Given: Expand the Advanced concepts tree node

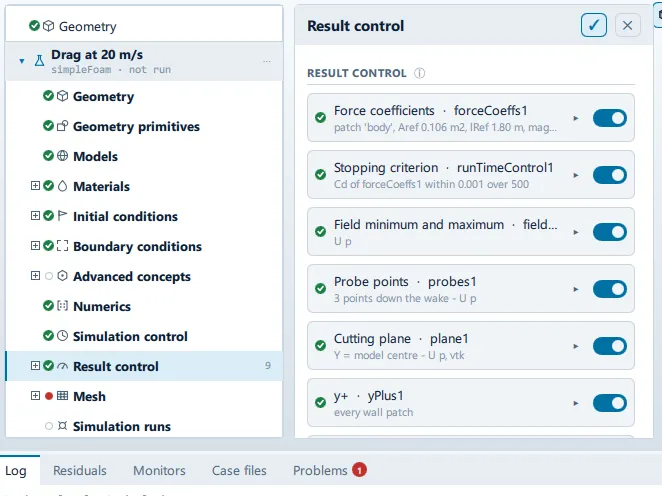Looking at the screenshot, I should tap(35, 276).
